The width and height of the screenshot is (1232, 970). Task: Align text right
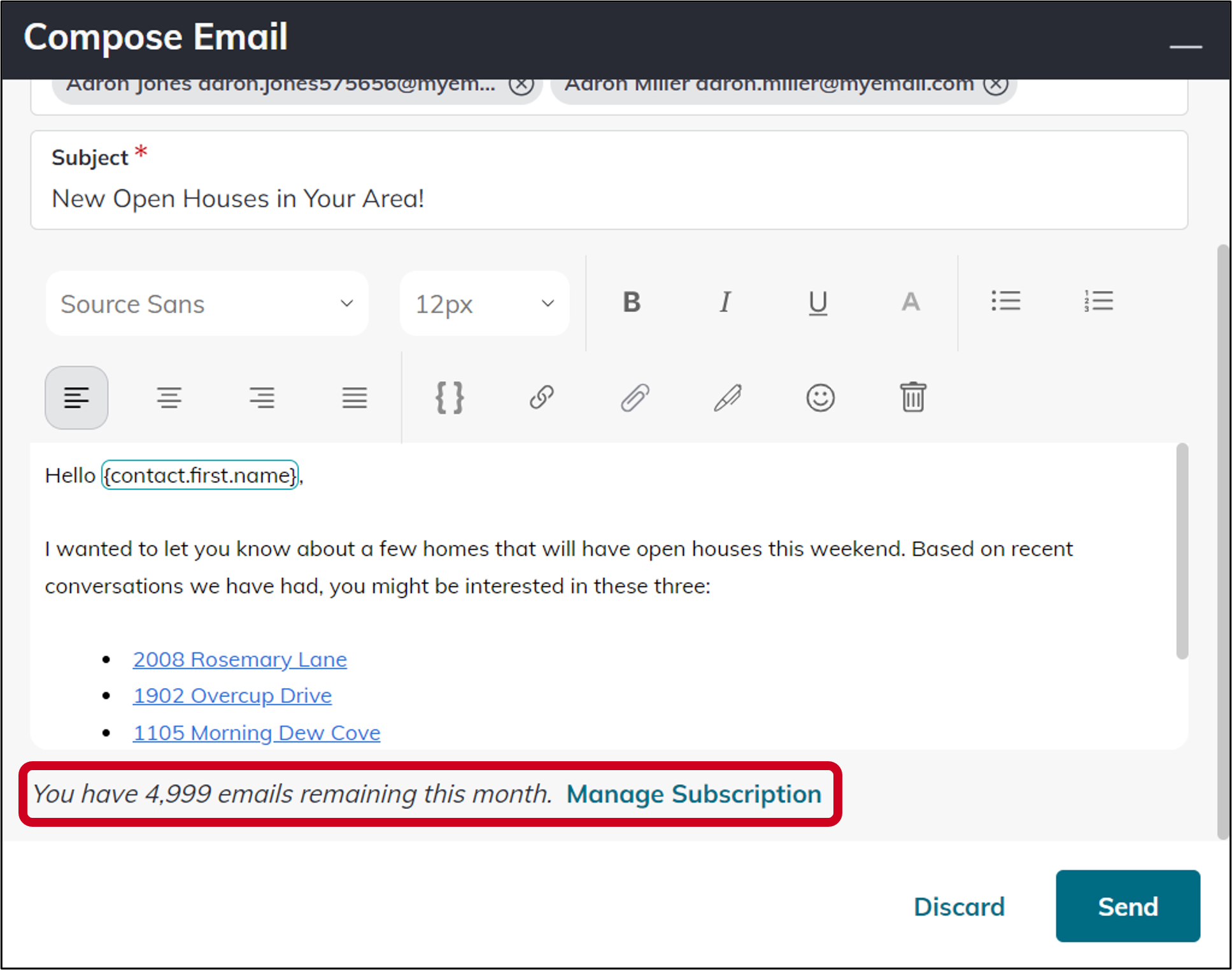tap(262, 398)
